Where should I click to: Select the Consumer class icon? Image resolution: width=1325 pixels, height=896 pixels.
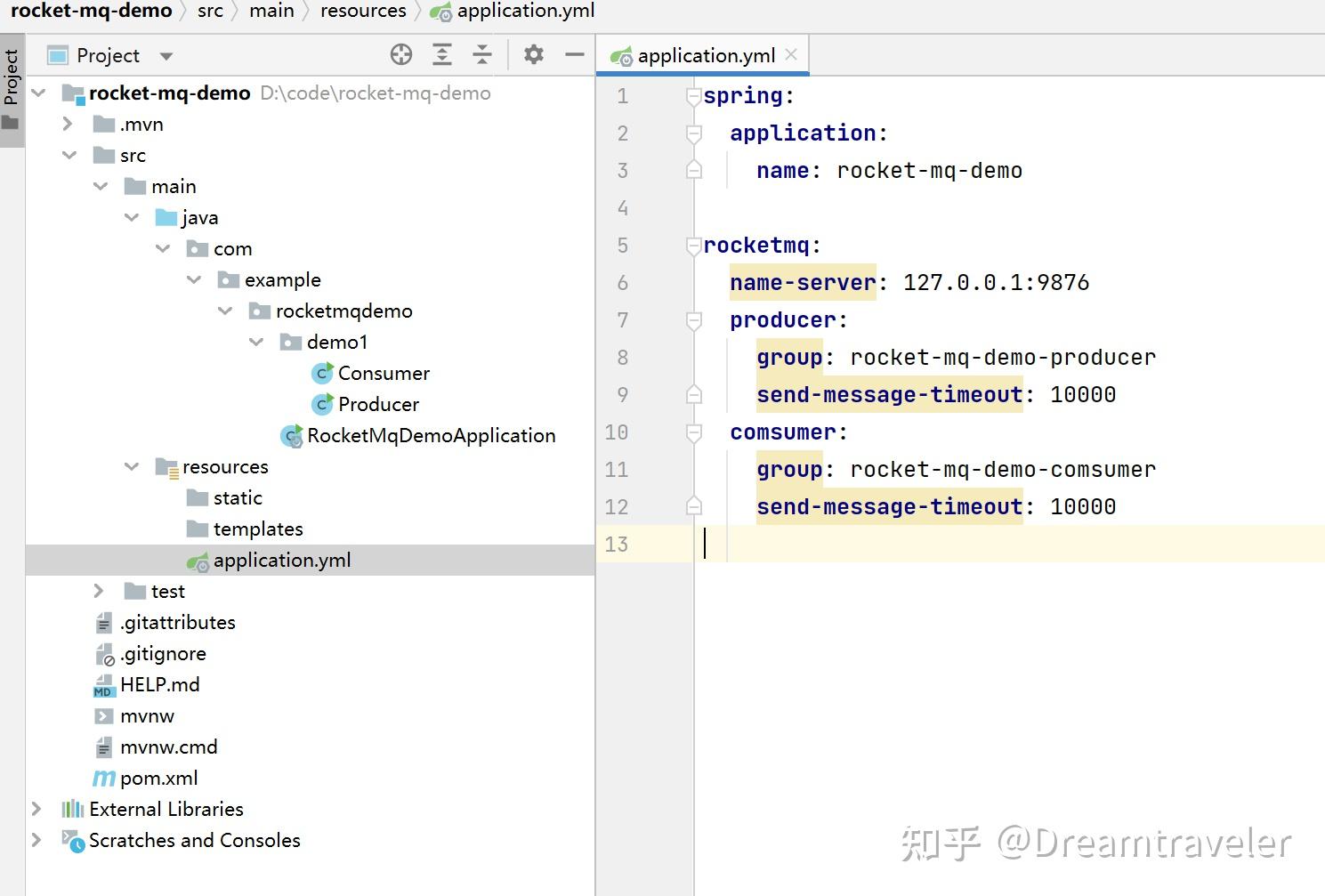tap(321, 373)
